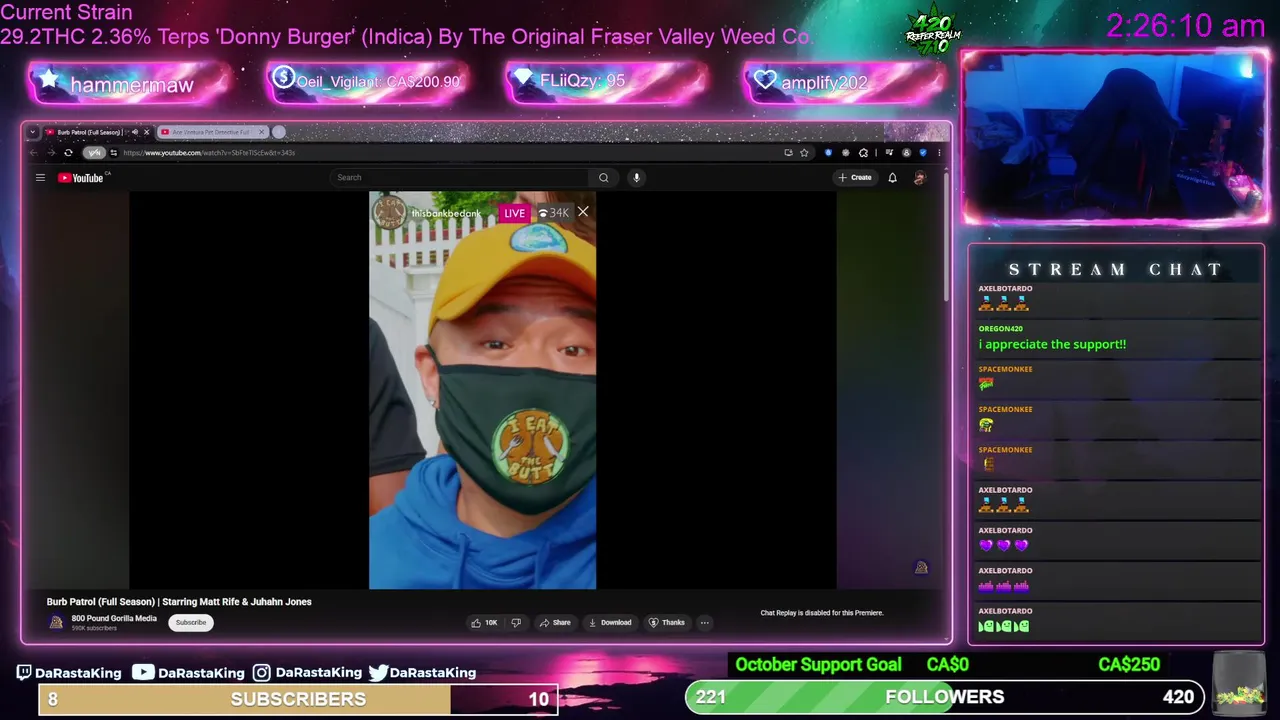The height and width of the screenshot is (720, 1280).
Task: Close the Ace Ventura browser tab
Action: coord(262,132)
